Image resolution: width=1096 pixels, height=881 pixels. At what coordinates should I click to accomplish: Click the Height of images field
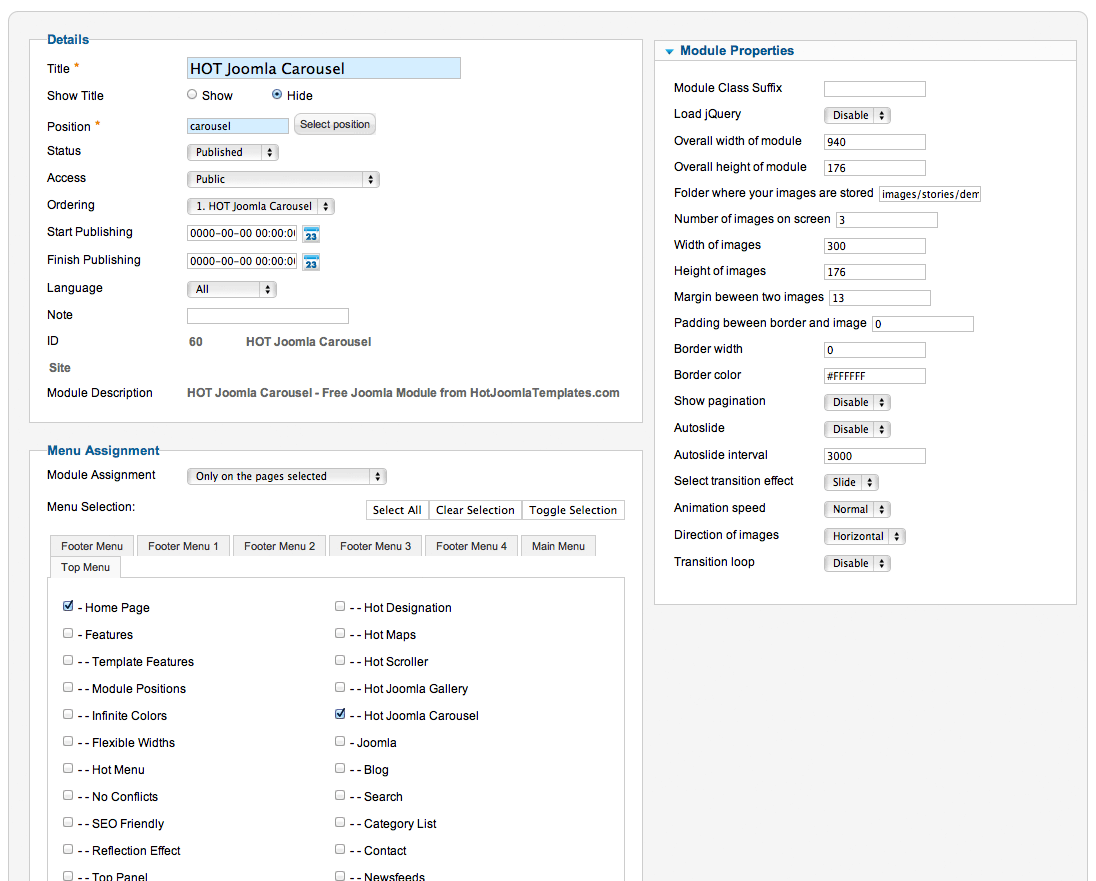coord(875,272)
